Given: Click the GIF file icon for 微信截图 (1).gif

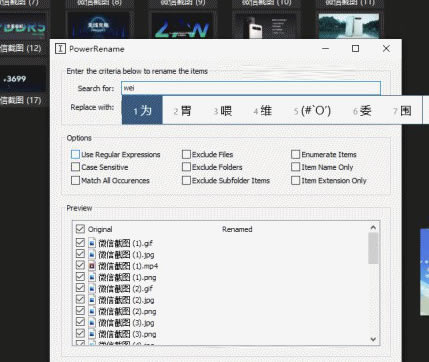Looking at the screenshot, I should click(92, 243).
